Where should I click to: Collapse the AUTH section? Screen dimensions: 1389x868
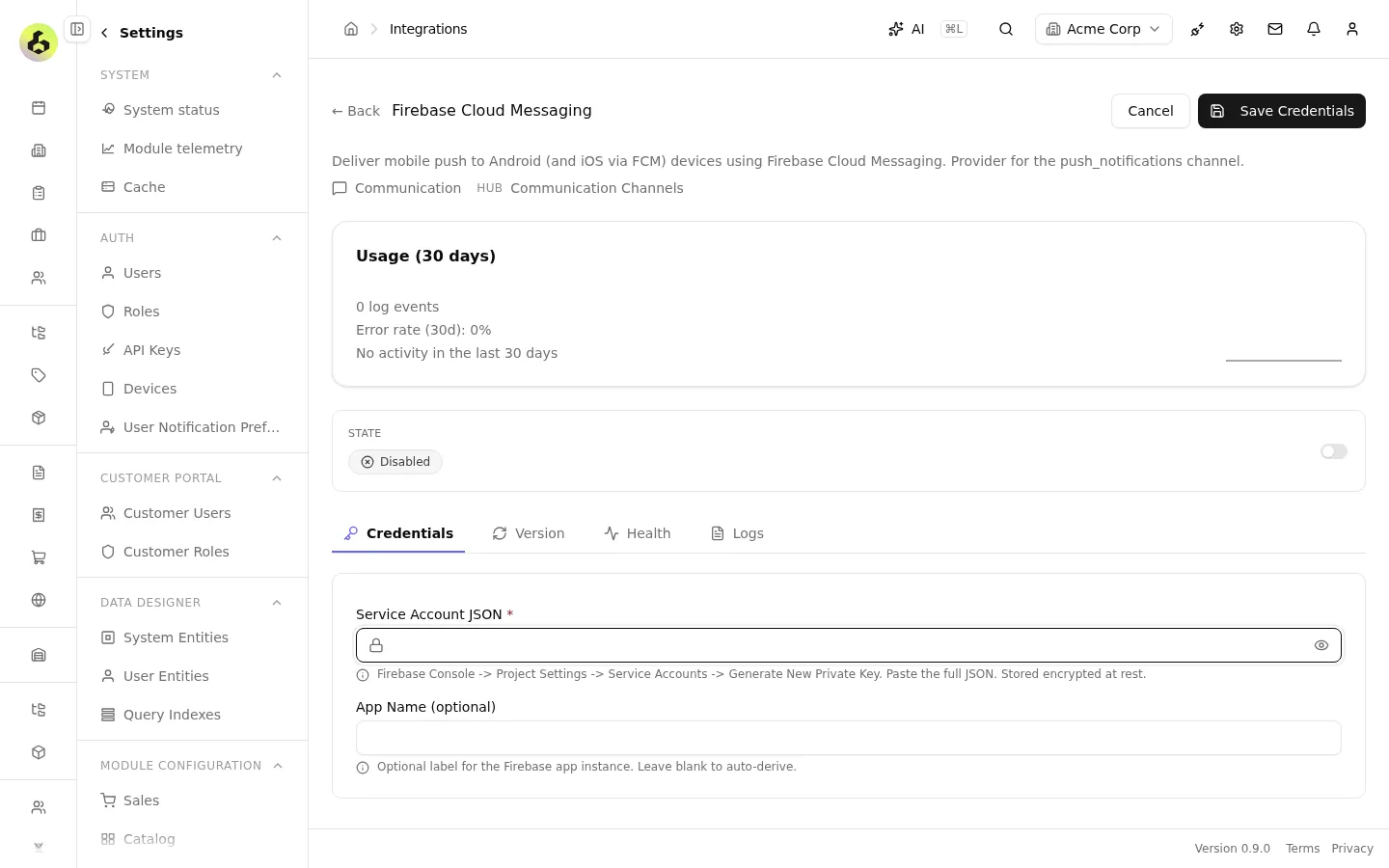[277, 238]
